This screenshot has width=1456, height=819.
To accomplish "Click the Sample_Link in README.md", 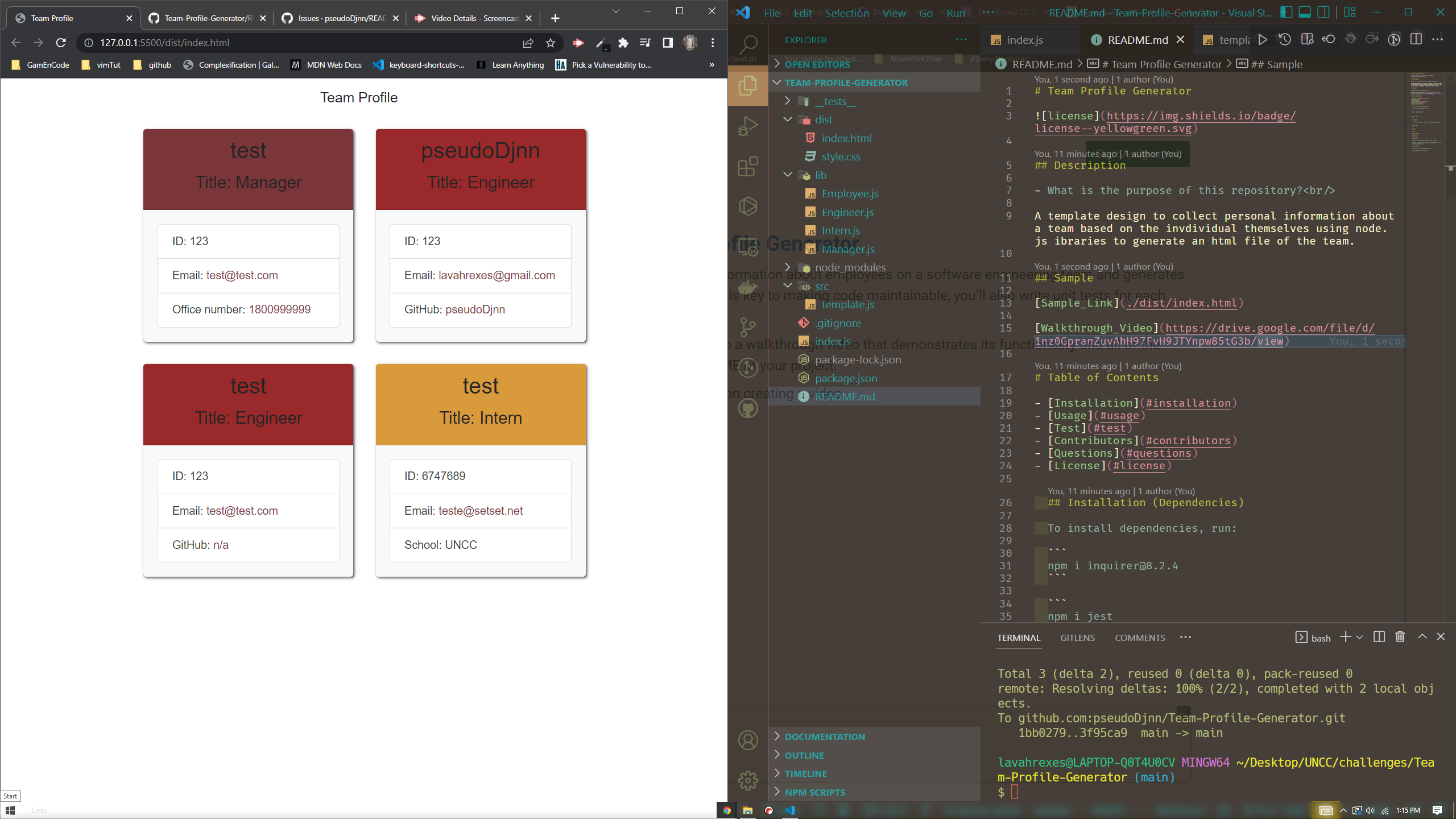I will click(1077, 303).
